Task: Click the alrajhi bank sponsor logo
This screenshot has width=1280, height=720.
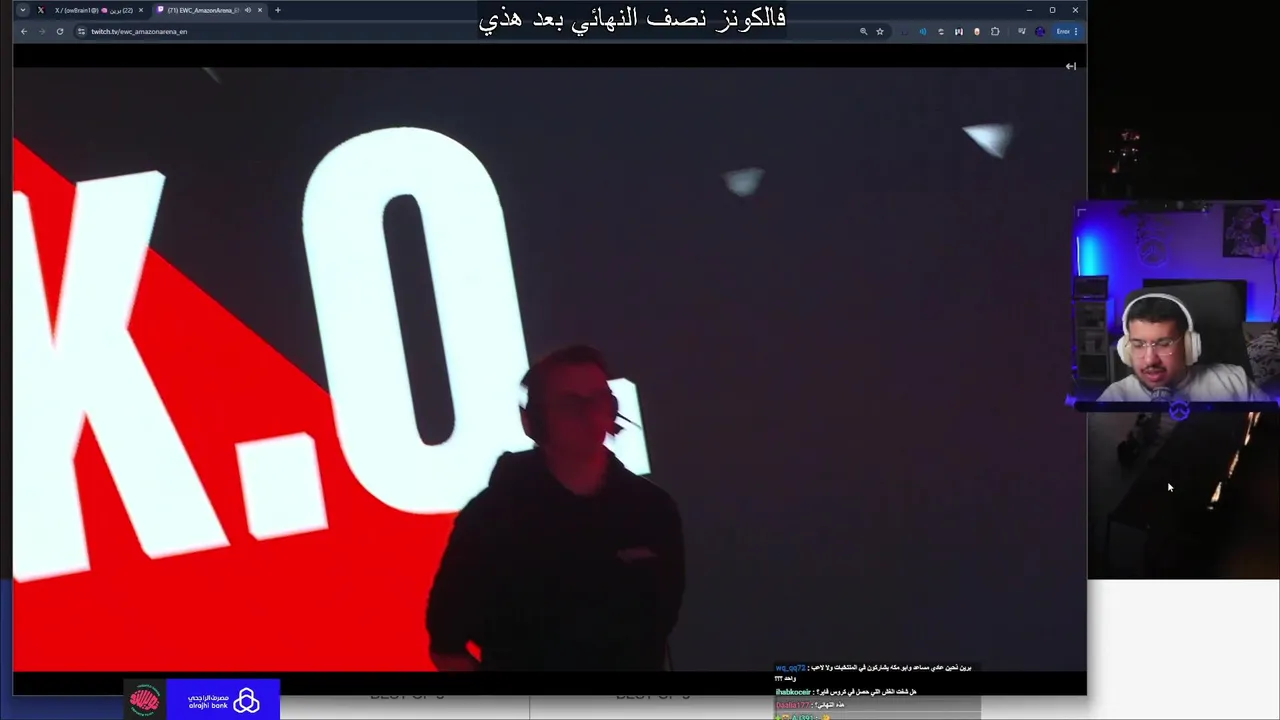Action: tap(222, 700)
